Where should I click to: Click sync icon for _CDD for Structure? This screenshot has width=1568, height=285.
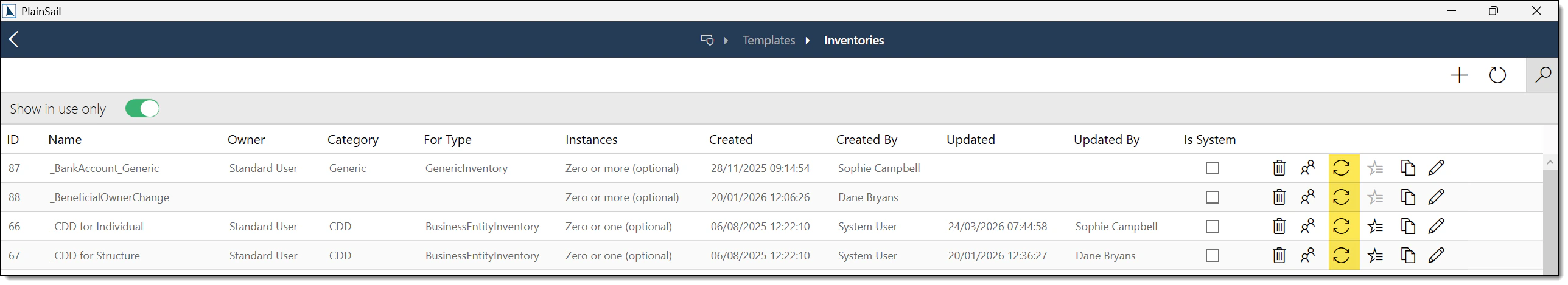click(1342, 255)
